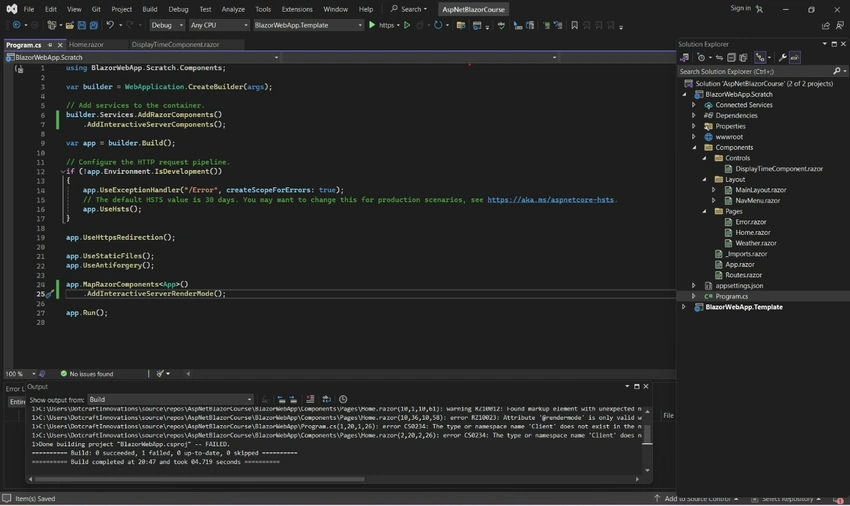Image resolution: width=850 pixels, height=506 pixels.
Task: Click the Undo arrow icon
Action: coord(110,25)
